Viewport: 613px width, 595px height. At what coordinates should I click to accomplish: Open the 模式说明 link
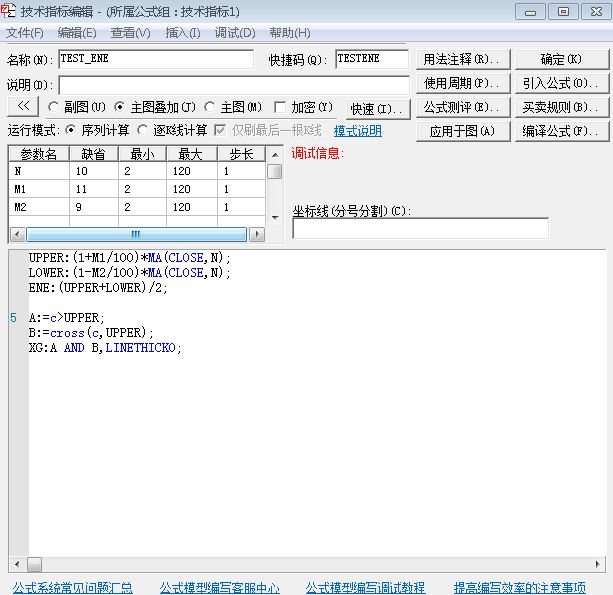tap(357, 131)
